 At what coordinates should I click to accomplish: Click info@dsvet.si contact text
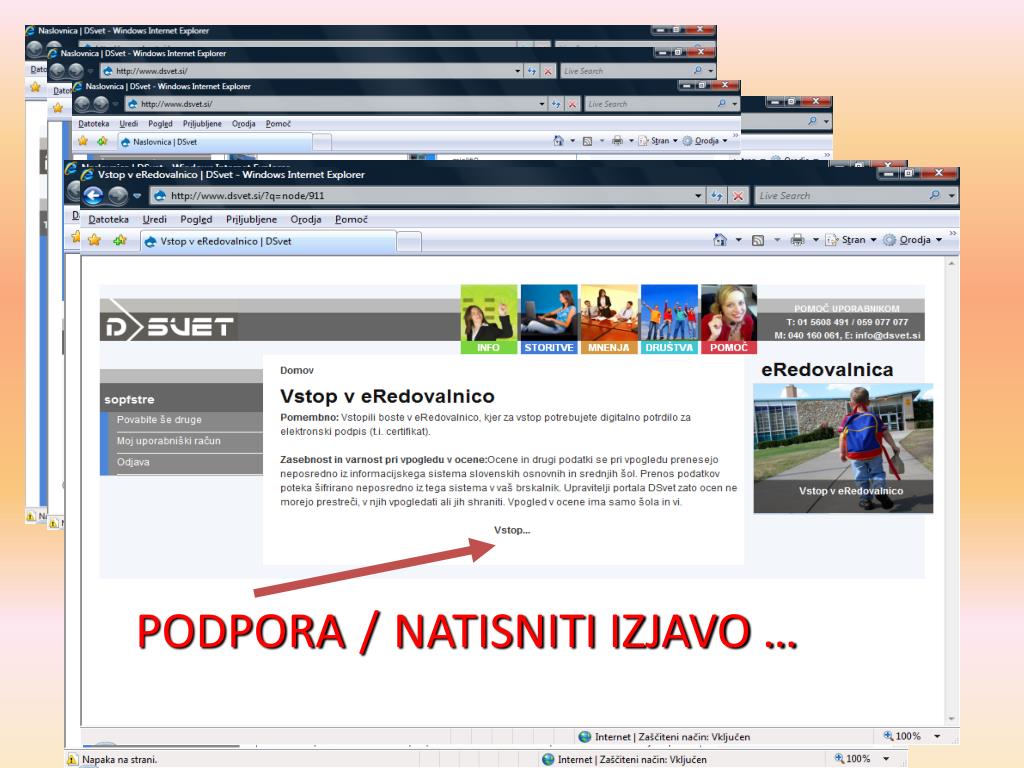pos(888,335)
